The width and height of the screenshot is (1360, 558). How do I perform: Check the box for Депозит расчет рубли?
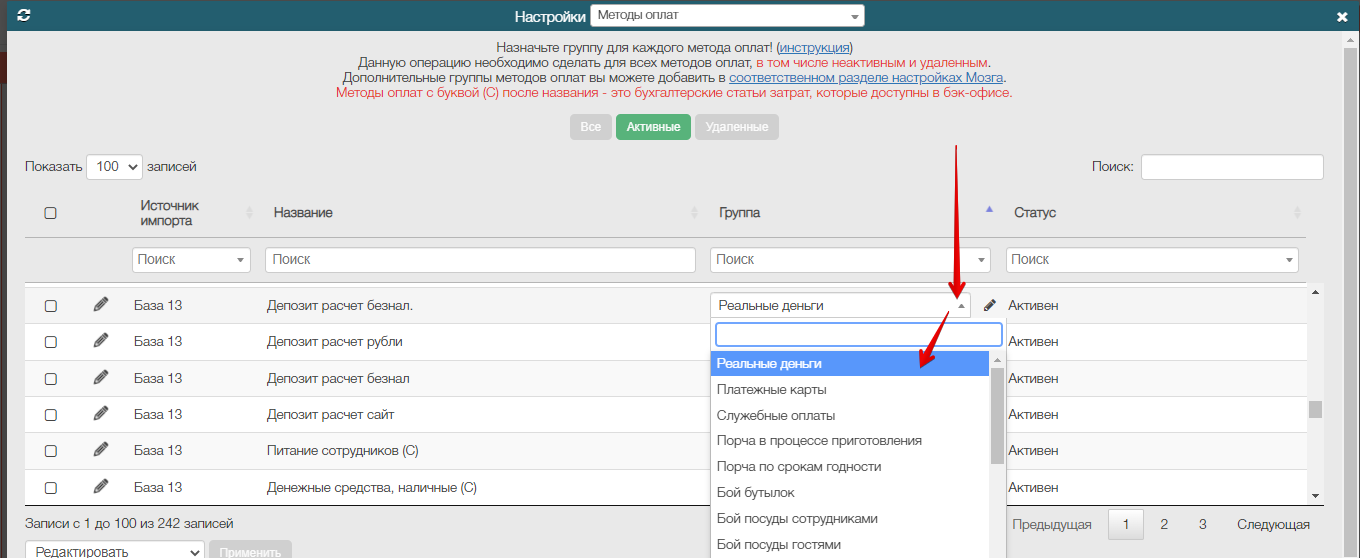51,342
